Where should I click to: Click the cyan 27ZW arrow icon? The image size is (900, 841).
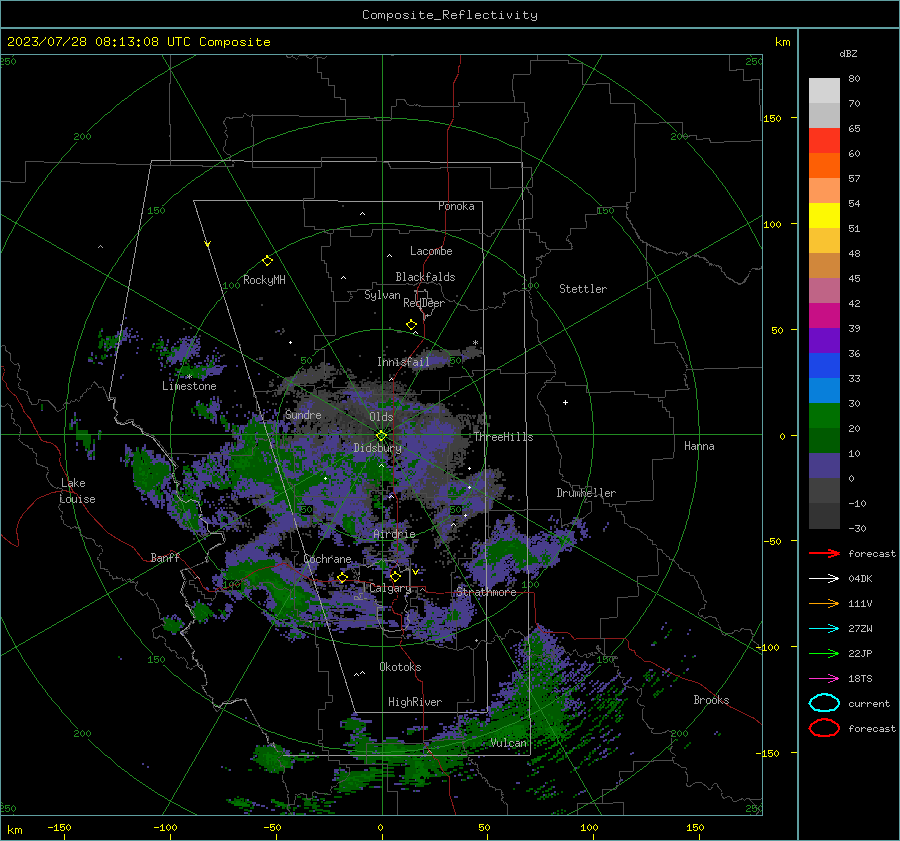pos(824,629)
